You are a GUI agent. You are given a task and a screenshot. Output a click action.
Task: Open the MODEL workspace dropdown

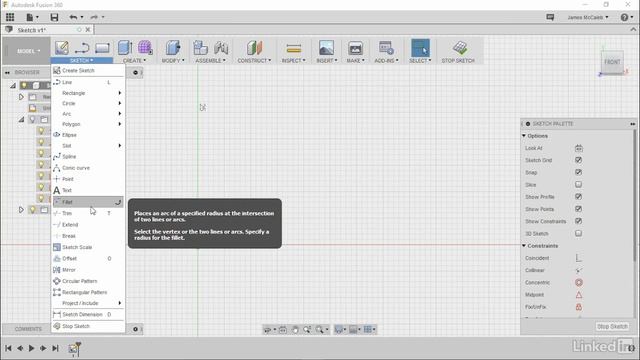[x=29, y=51]
